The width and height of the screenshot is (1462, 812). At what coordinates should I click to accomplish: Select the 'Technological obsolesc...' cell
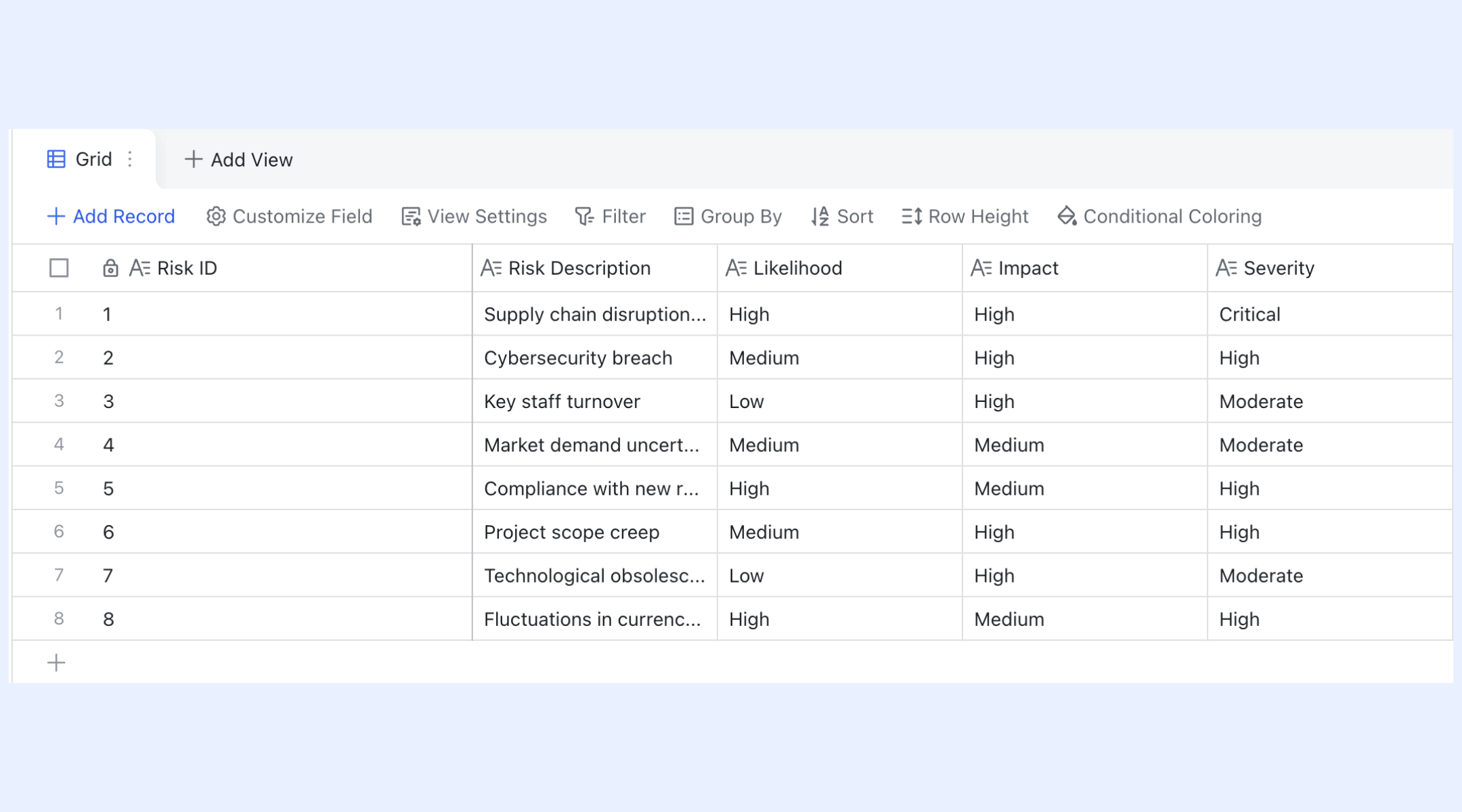(x=595, y=575)
